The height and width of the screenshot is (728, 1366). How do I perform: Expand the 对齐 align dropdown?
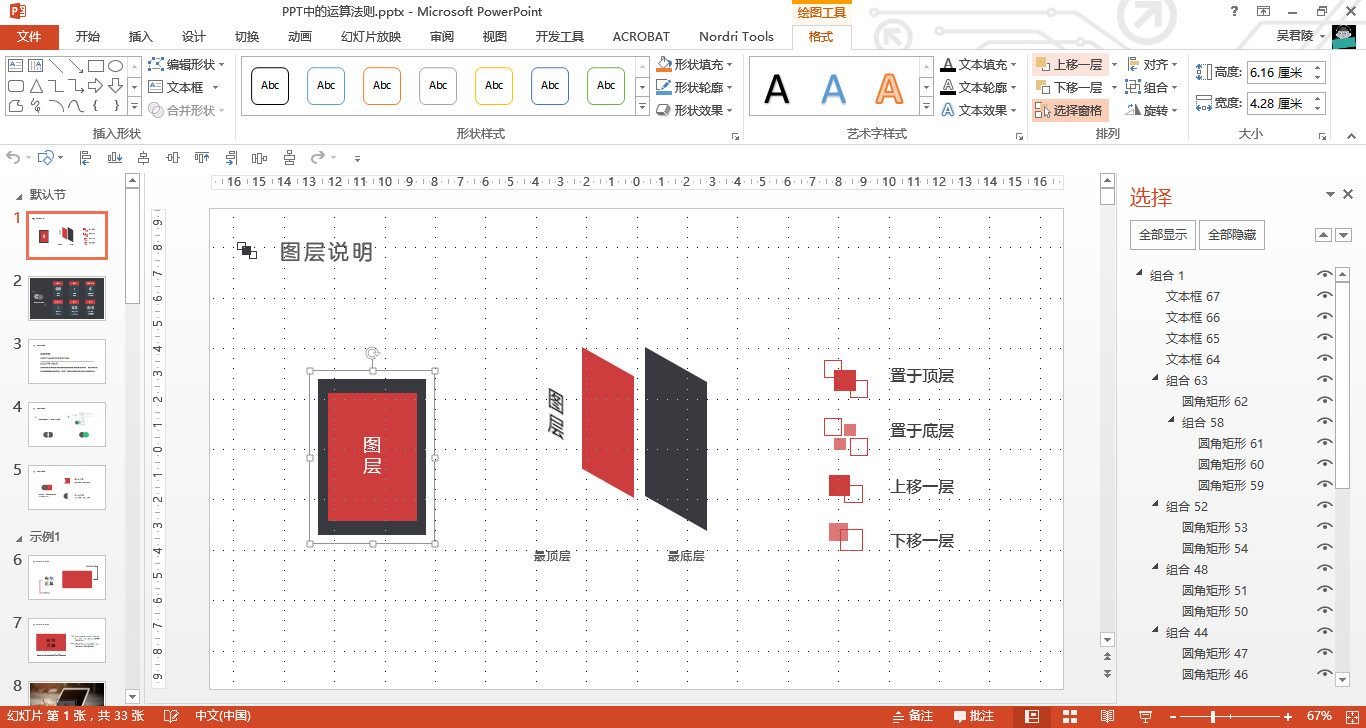click(1174, 65)
